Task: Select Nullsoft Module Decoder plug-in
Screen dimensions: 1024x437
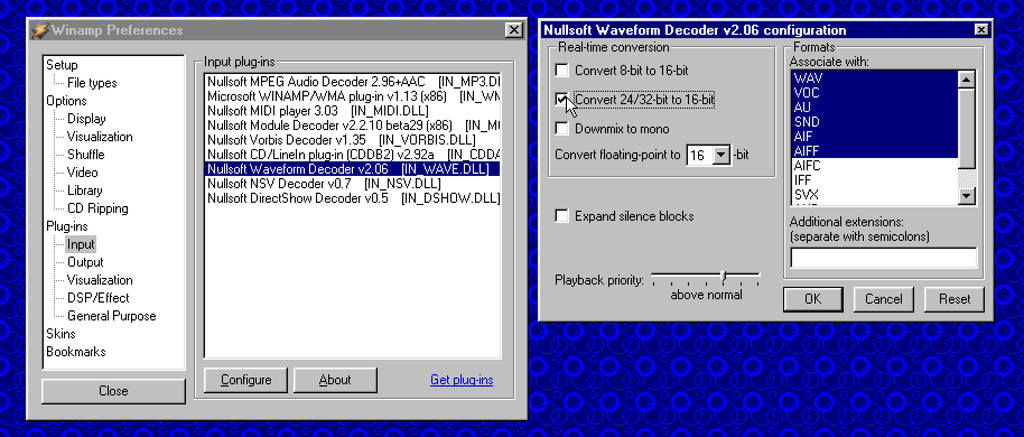Action: coord(353,125)
